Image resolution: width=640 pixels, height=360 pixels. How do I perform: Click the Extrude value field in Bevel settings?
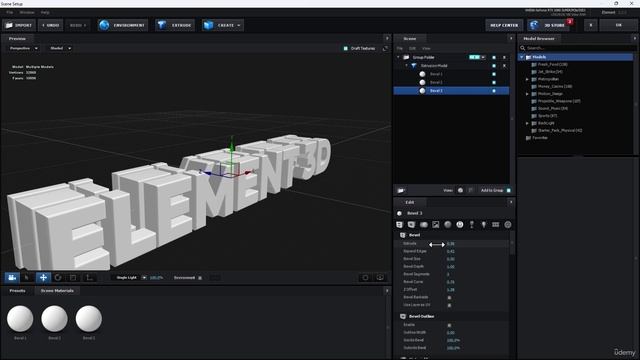point(451,244)
